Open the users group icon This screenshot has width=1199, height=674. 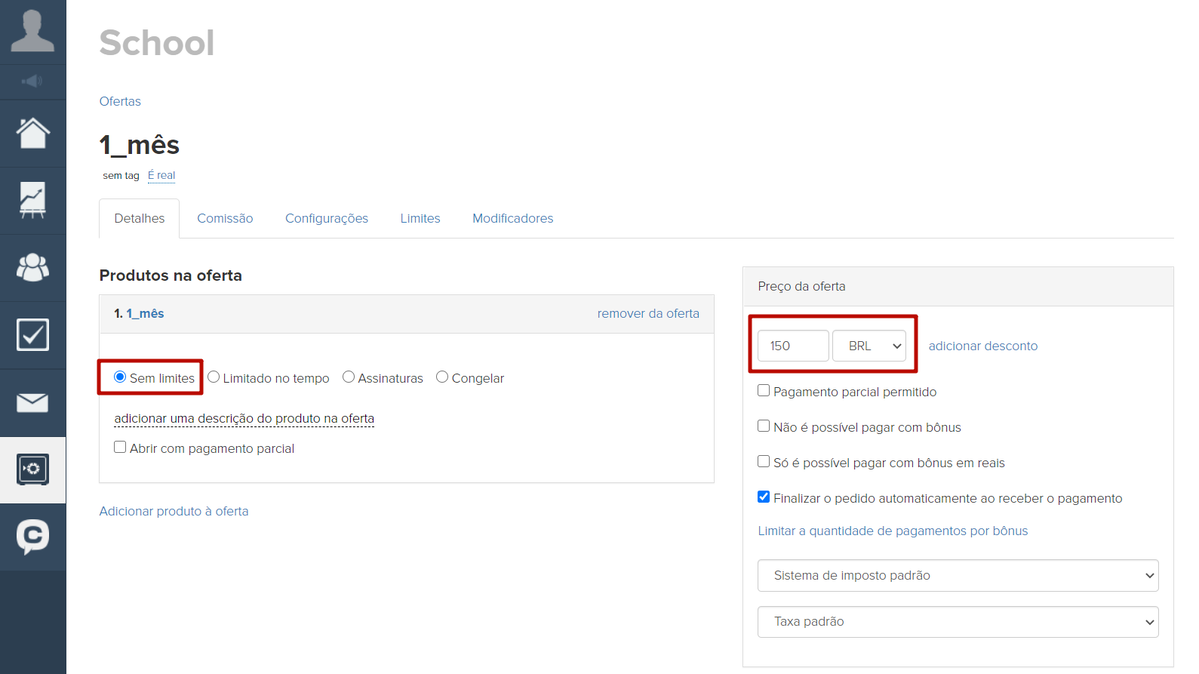pyautogui.click(x=32, y=267)
